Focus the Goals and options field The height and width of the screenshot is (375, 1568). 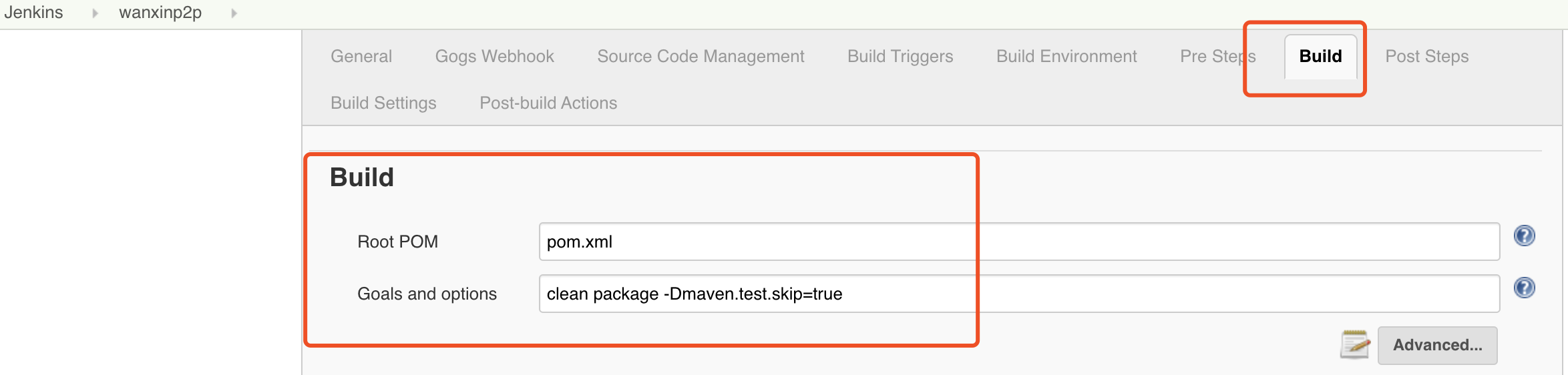click(1019, 294)
